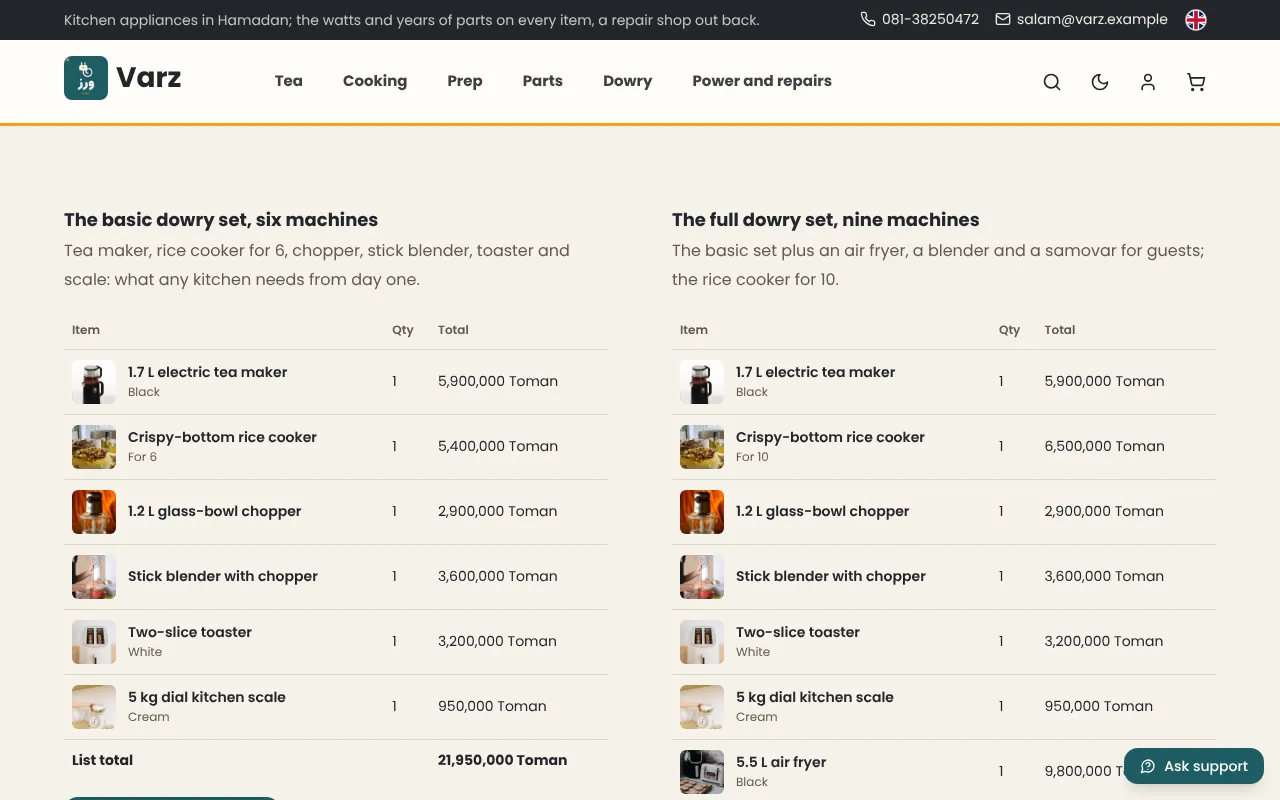Click the Varz logo icon
Viewport: 1280px width, 800px height.
click(x=86, y=78)
